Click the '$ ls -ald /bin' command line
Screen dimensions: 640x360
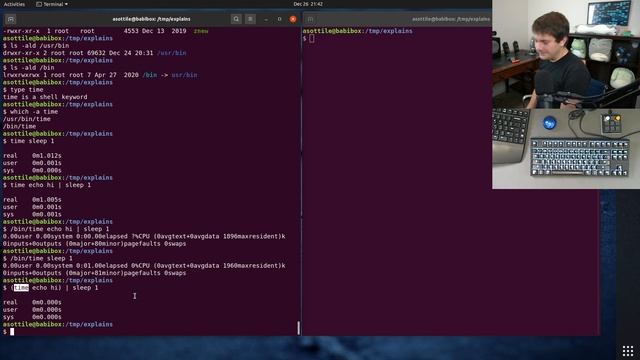(29, 68)
